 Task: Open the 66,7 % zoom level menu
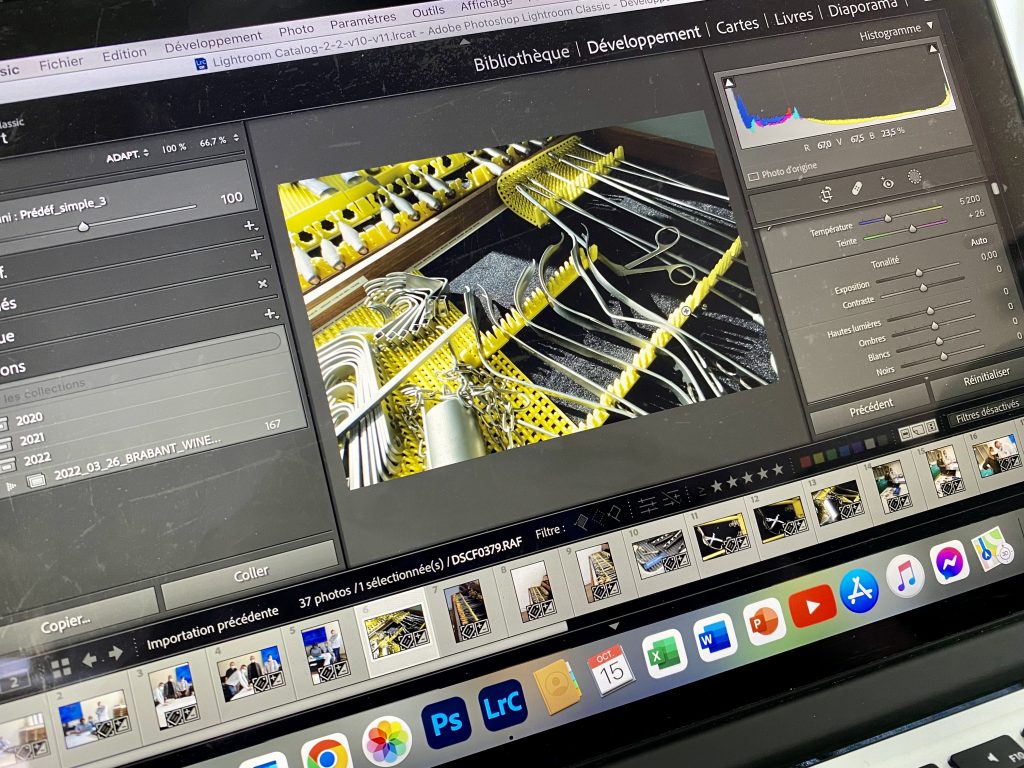[219, 140]
